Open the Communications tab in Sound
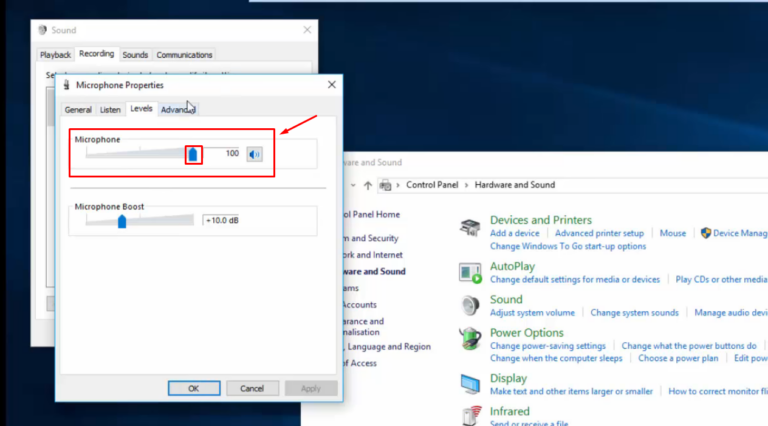The image size is (768, 426). 184,55
